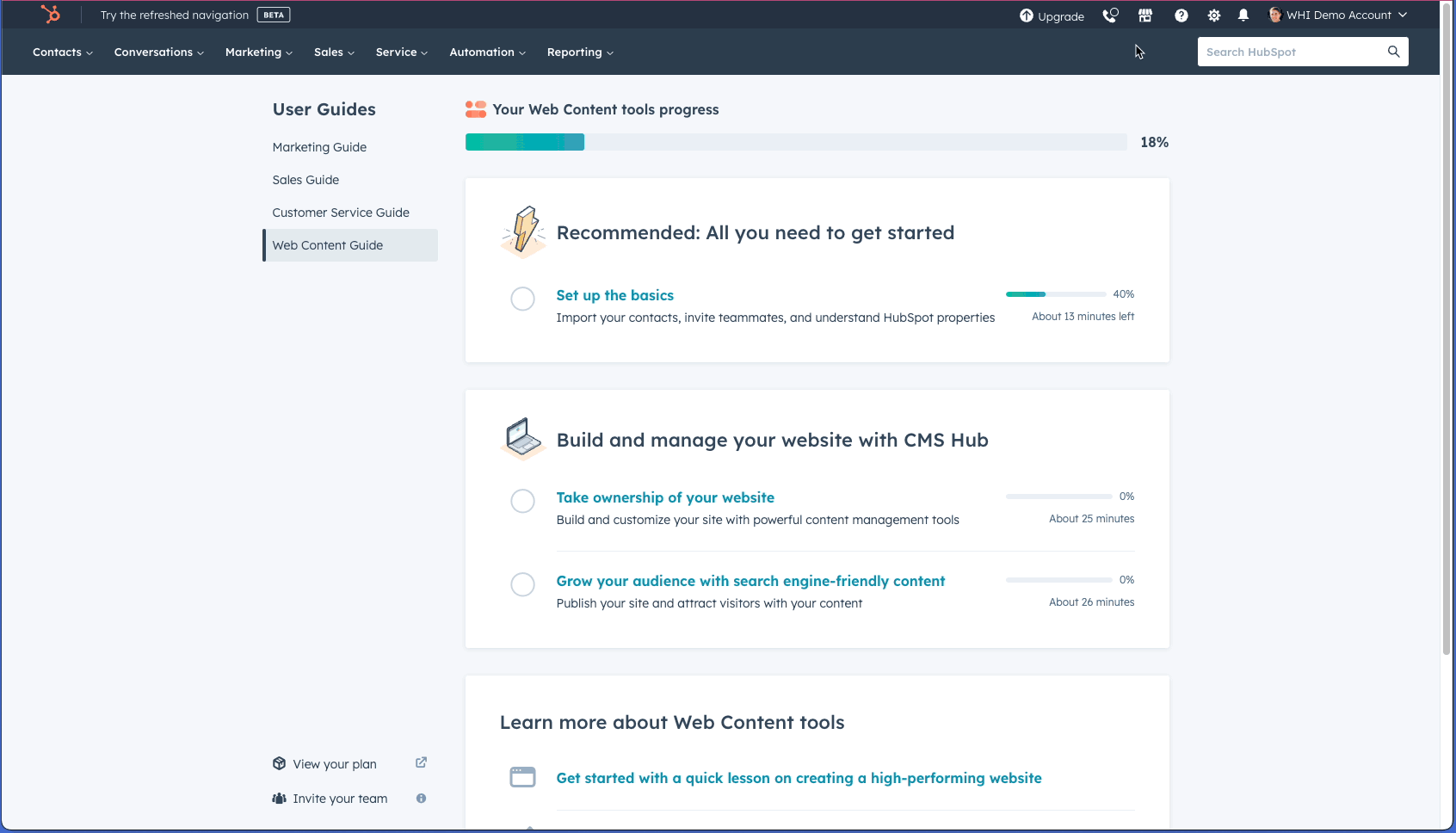Open the Help question mark icon
This screenshot has width=1456, height=833.
tap(1181, 15)
